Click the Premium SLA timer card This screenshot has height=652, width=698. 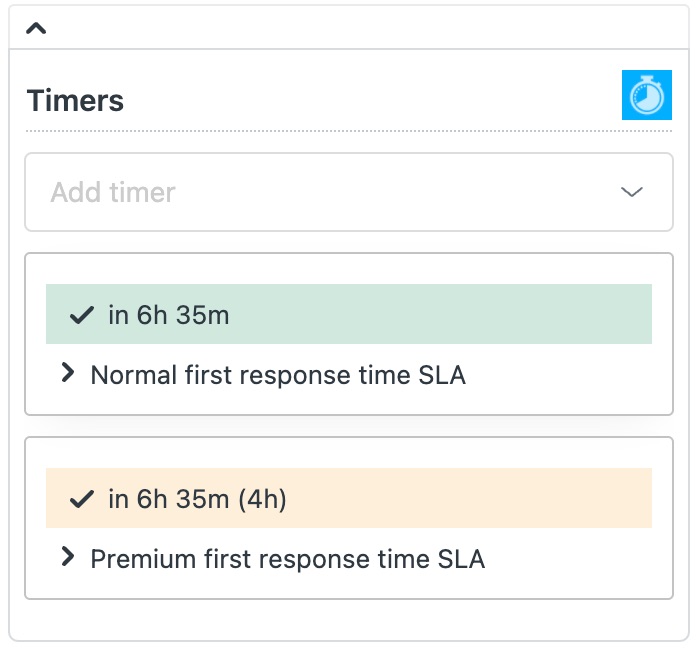click(349, 518)
